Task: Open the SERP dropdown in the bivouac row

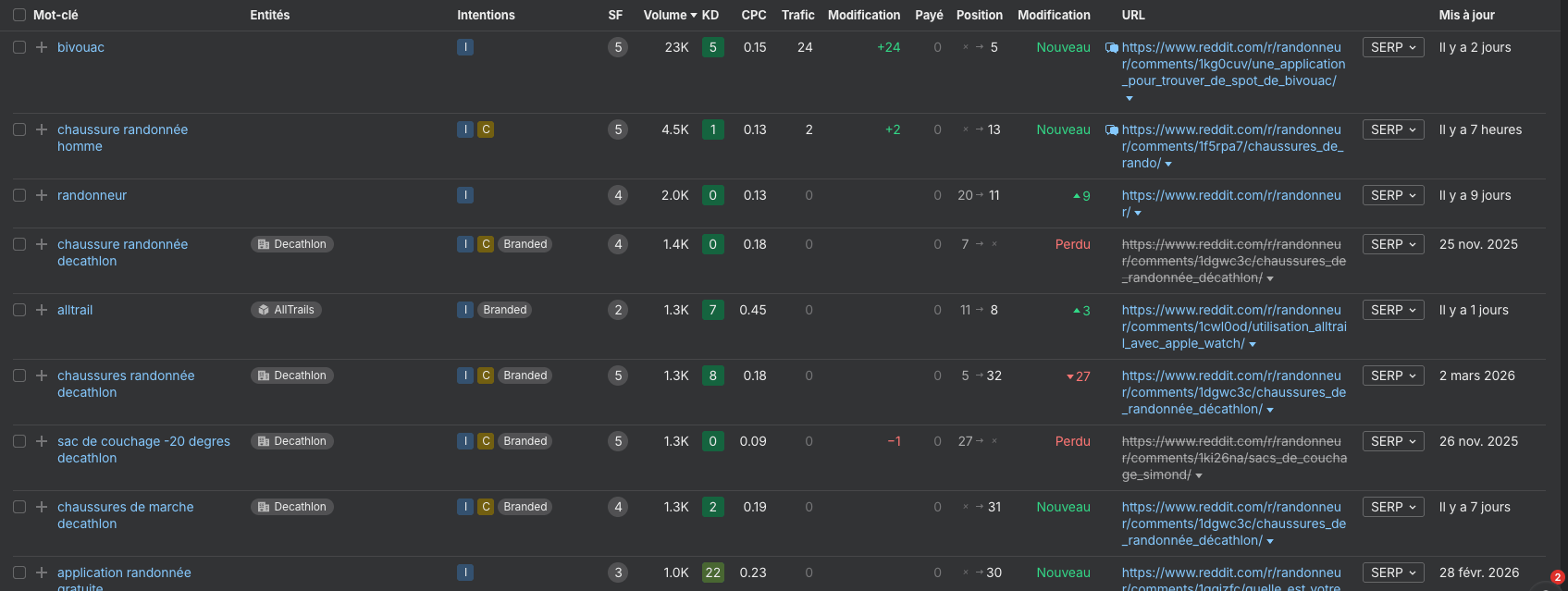Action: point(1393,47)
